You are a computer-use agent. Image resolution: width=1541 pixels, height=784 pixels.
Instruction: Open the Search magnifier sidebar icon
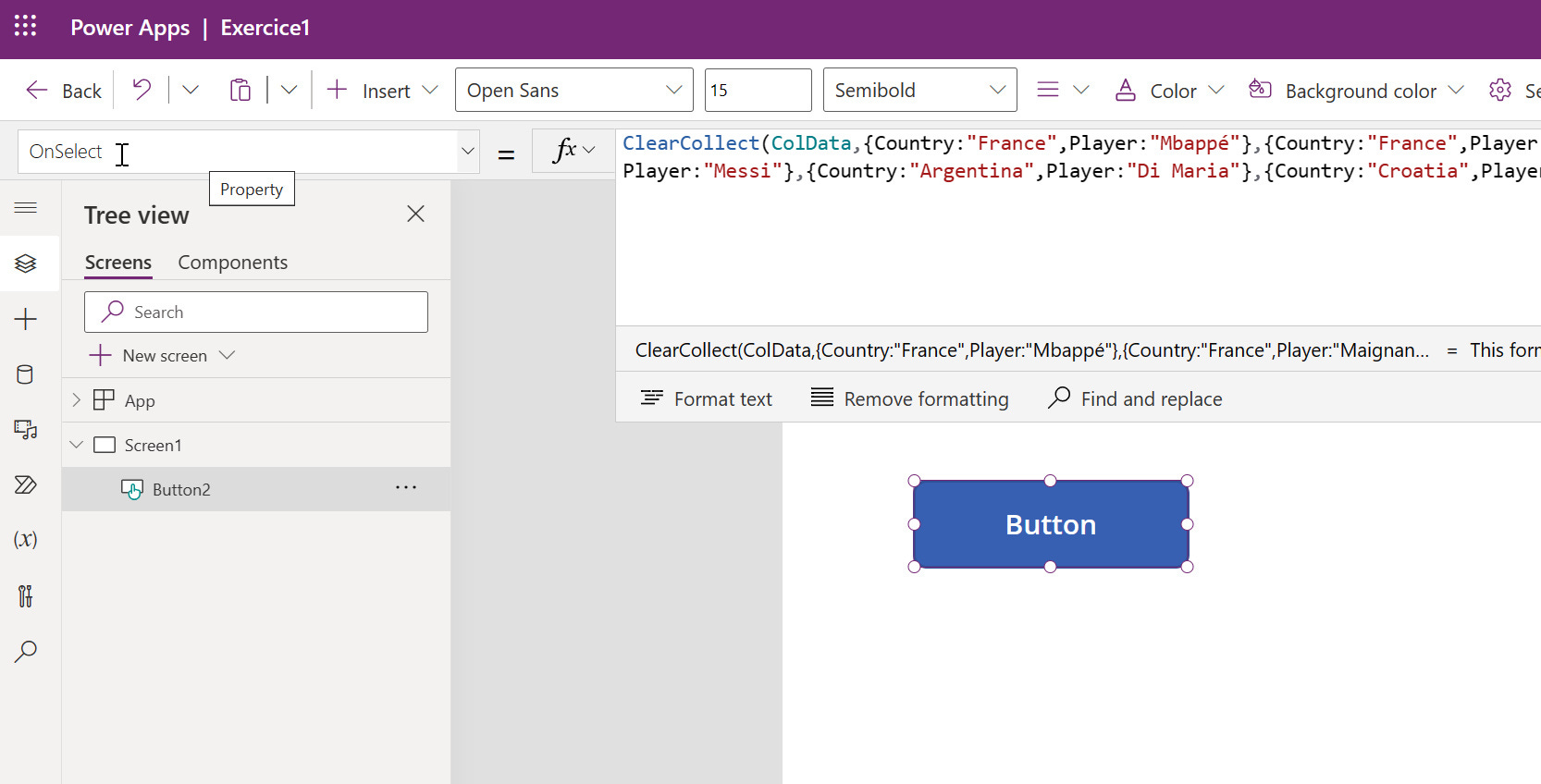pos(26,651)
